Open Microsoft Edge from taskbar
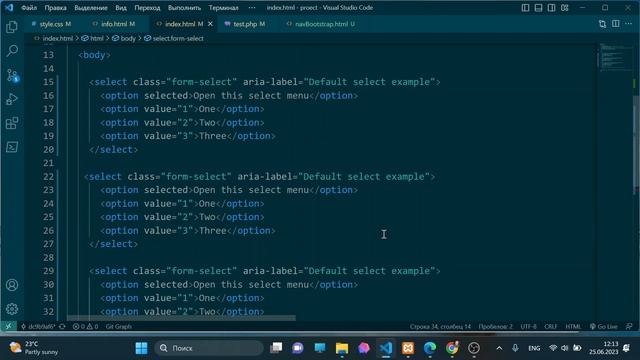 [x=429, y=348]
